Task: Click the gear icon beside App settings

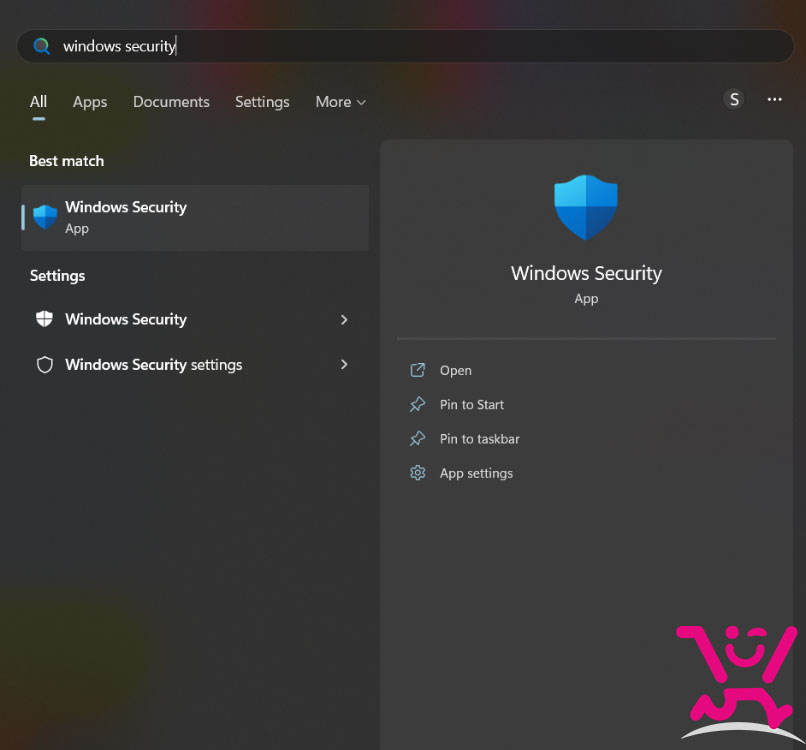Action: point(417,473)
